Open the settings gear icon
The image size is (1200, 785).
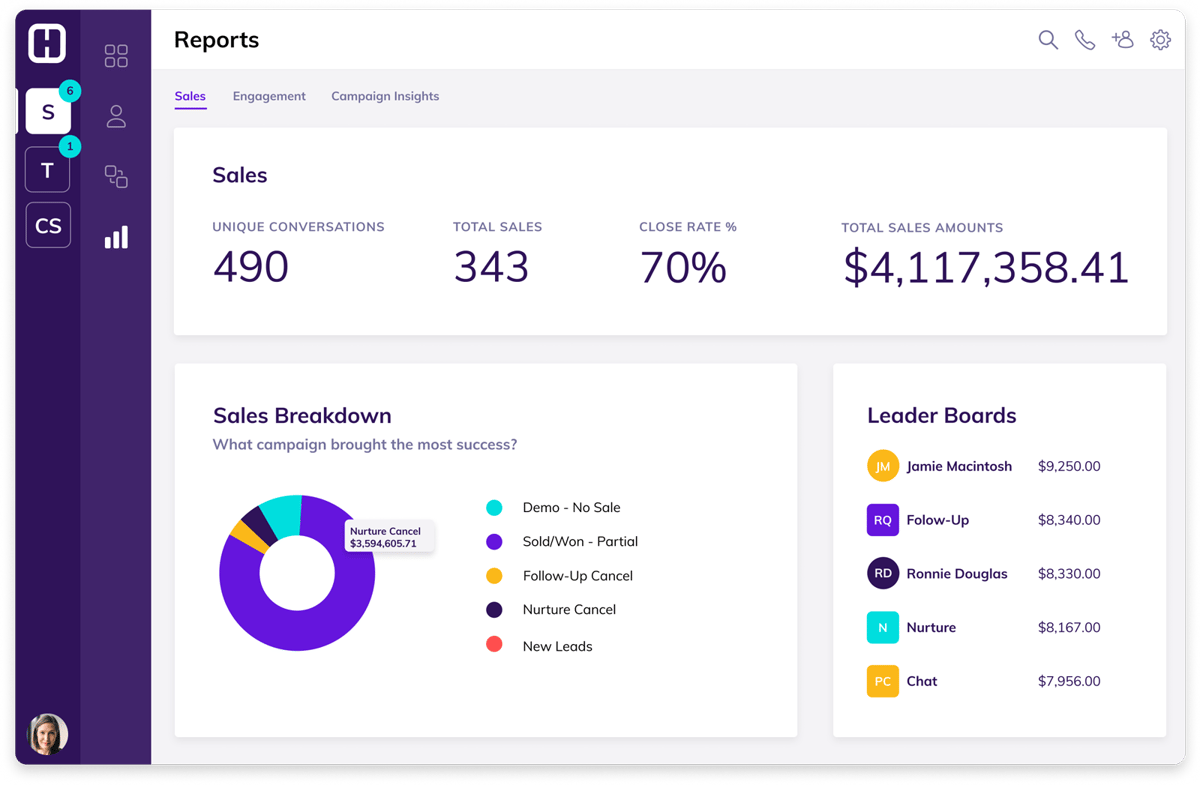click(x=1159, y=40)
